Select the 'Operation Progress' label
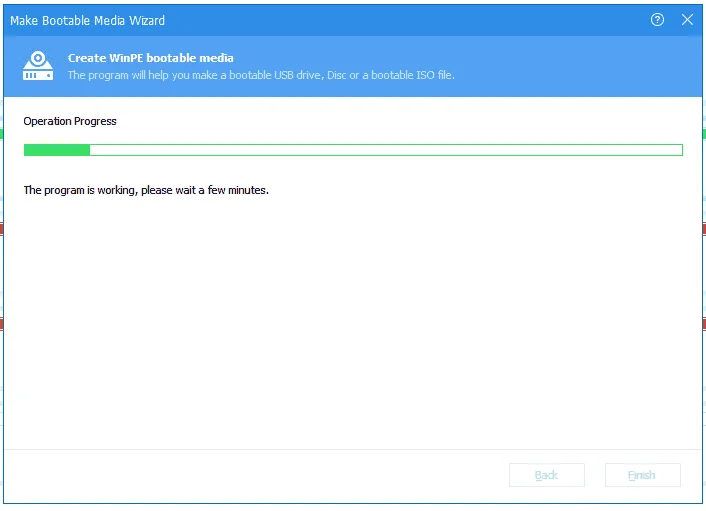Screen dimensions: 706x511 tap(70, 121)
